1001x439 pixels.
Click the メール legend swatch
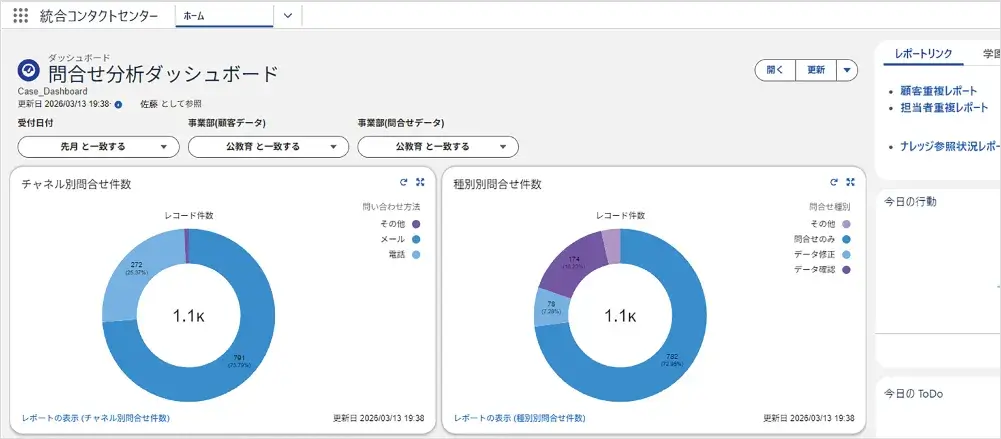tap(416, 239)
